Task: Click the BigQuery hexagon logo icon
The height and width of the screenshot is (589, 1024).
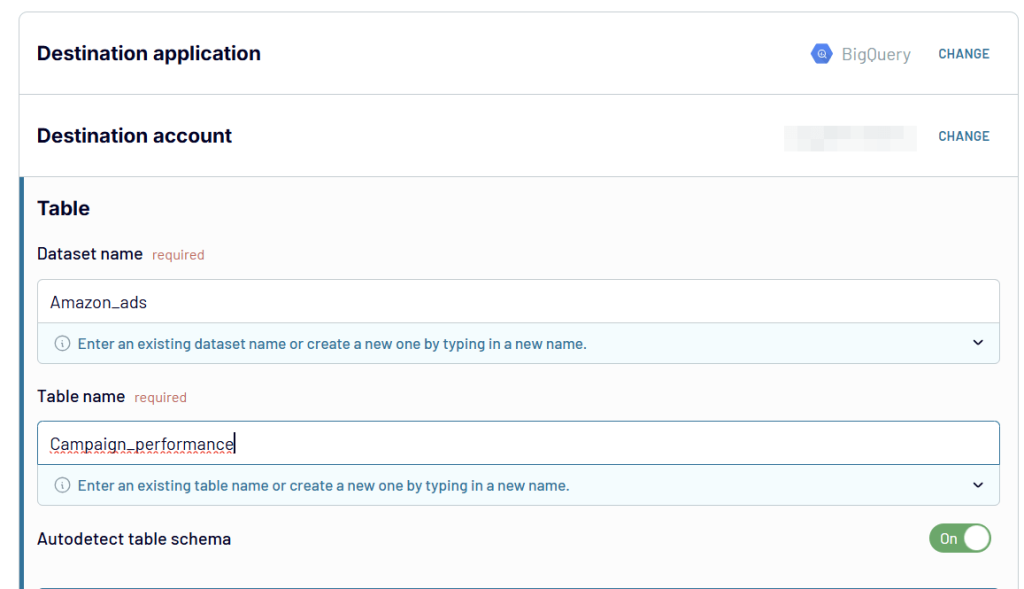Action: pos(822,54)
